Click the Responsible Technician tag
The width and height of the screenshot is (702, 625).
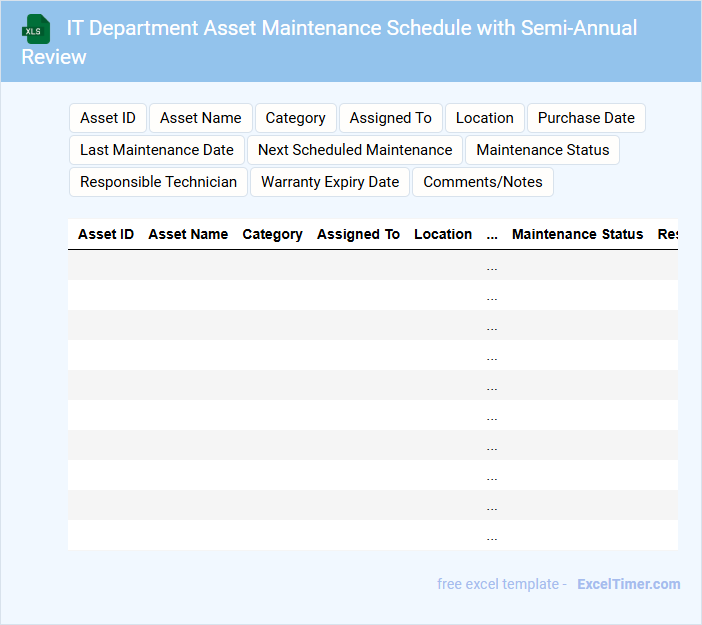[158, 182]
